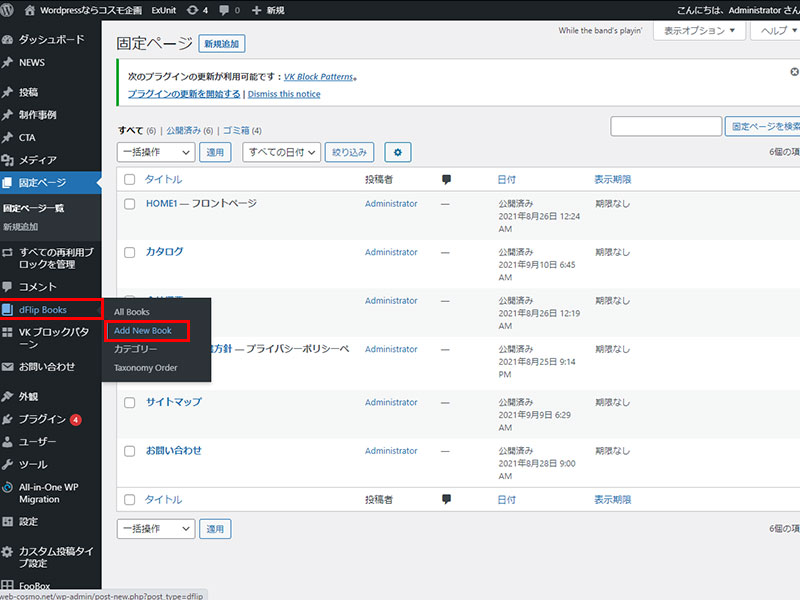Image resolution: width=800 pixels, height=600 pixels.
Task: Dismiss the plugin update notice with X
Action: pyautogui.click(x=793, y=73)
